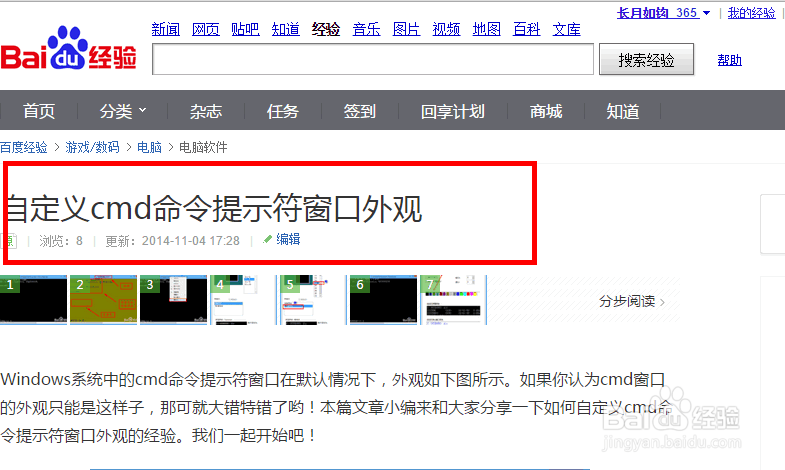Screen dimensions: 785x470
Task: Click 电脑 breadcrumb
Action: (149, 147)
